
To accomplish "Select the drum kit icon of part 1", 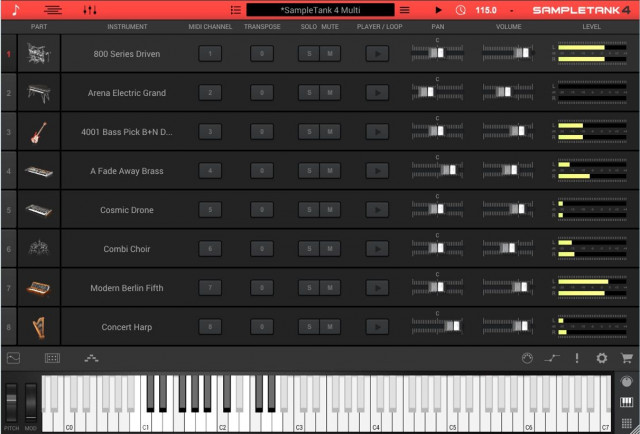I will pos(39,53).
